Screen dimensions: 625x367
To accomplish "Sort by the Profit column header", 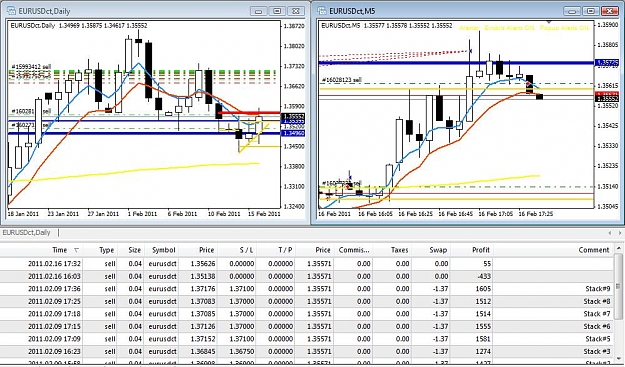I will (481, 250).
